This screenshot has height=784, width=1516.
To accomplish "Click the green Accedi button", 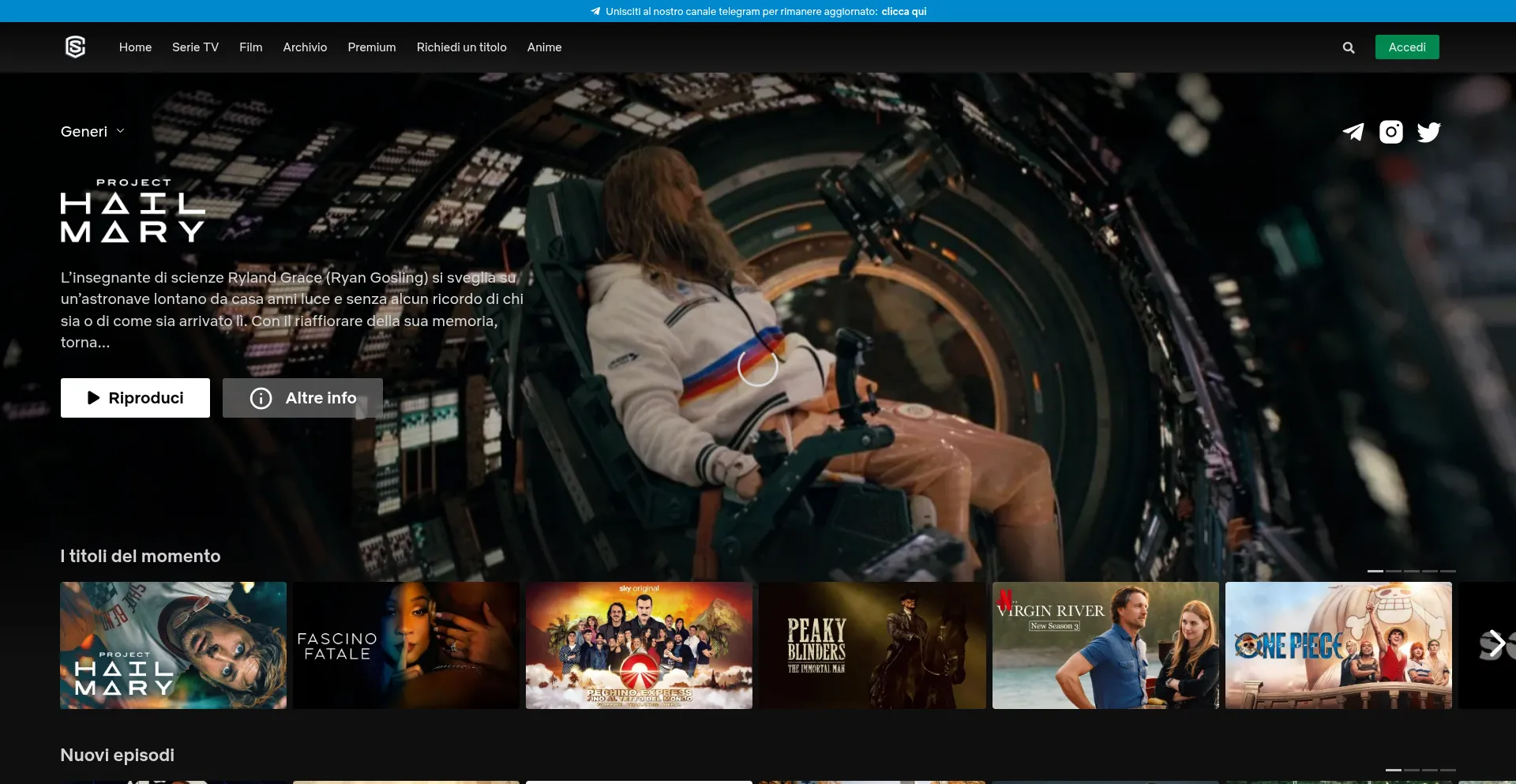I will (1407, 47).
